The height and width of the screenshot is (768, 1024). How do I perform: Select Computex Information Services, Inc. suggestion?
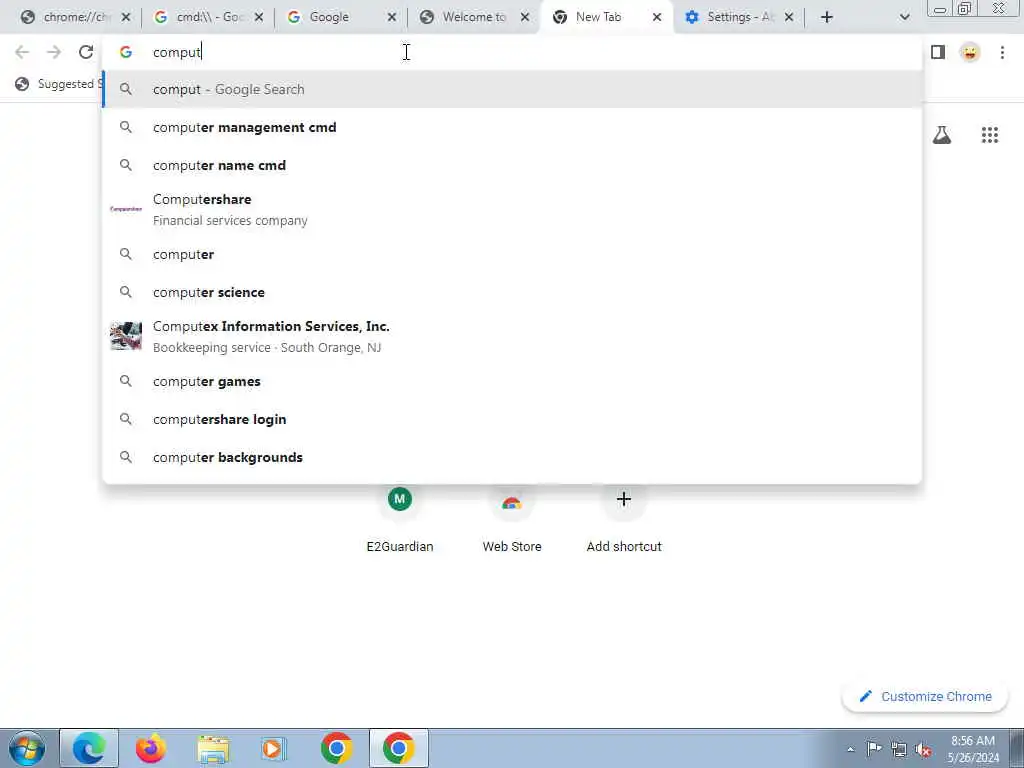pyautogui.click(x=512, y=336)
